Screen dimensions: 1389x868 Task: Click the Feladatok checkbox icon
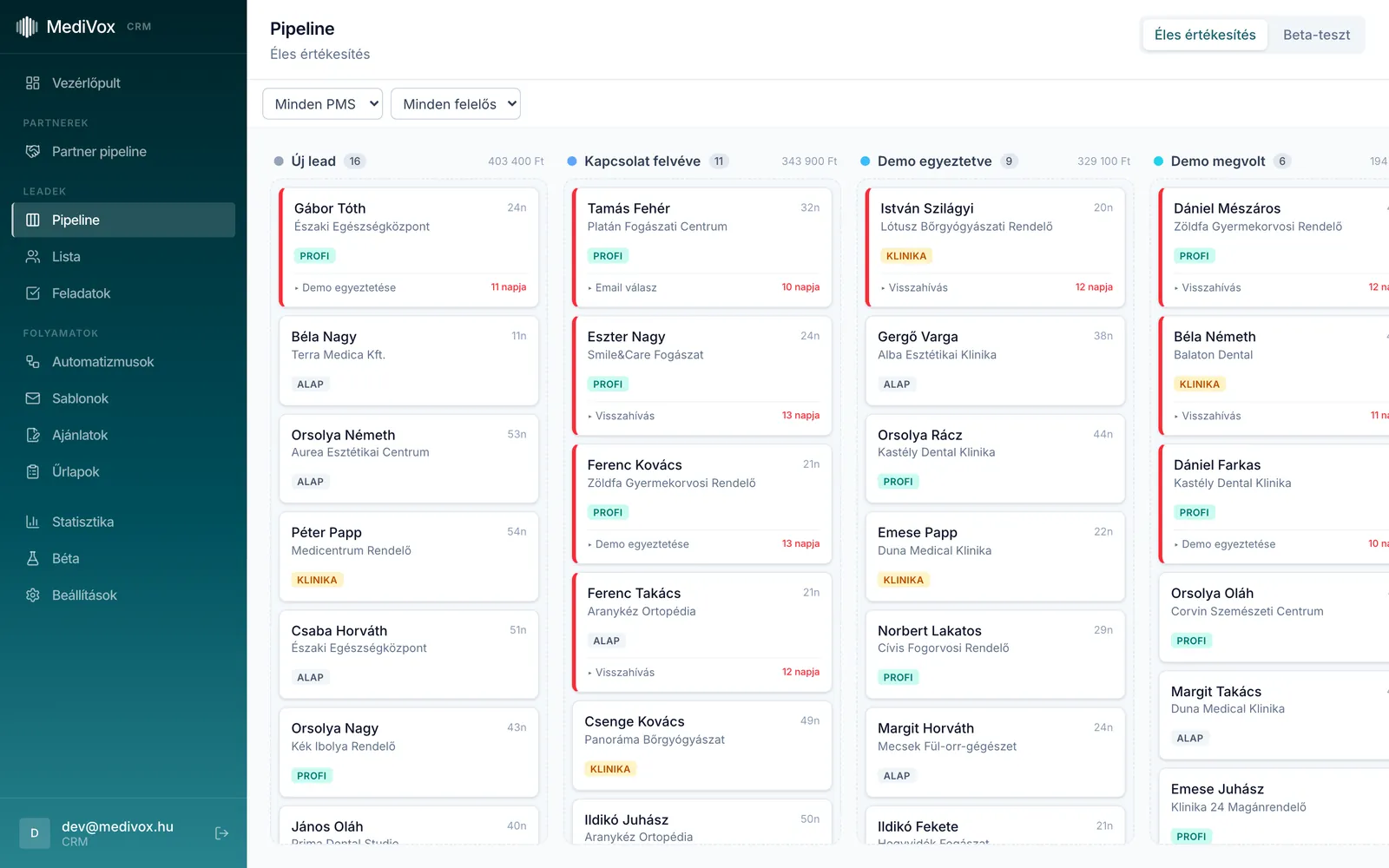click(33, 293)
